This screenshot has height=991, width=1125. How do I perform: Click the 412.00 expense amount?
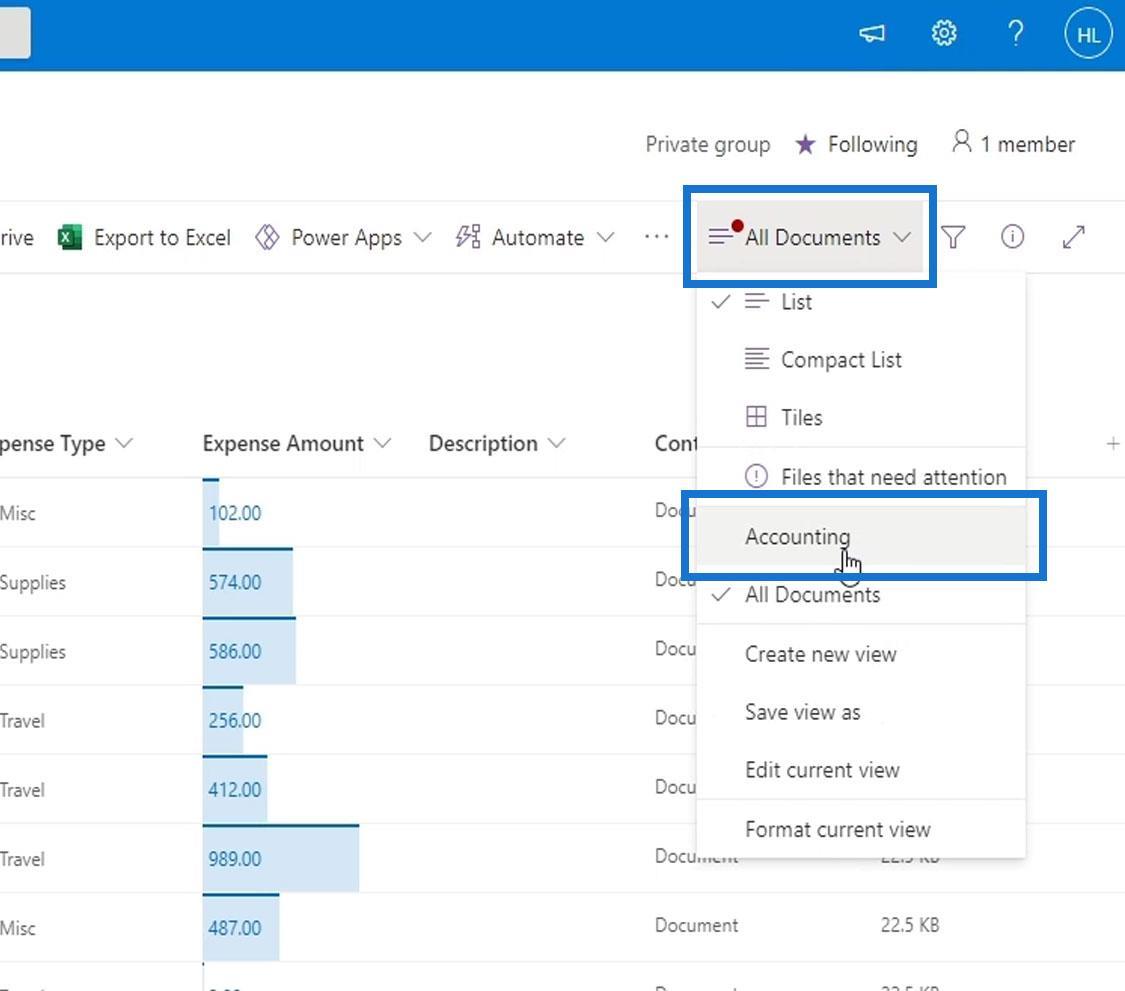[235, 790]
